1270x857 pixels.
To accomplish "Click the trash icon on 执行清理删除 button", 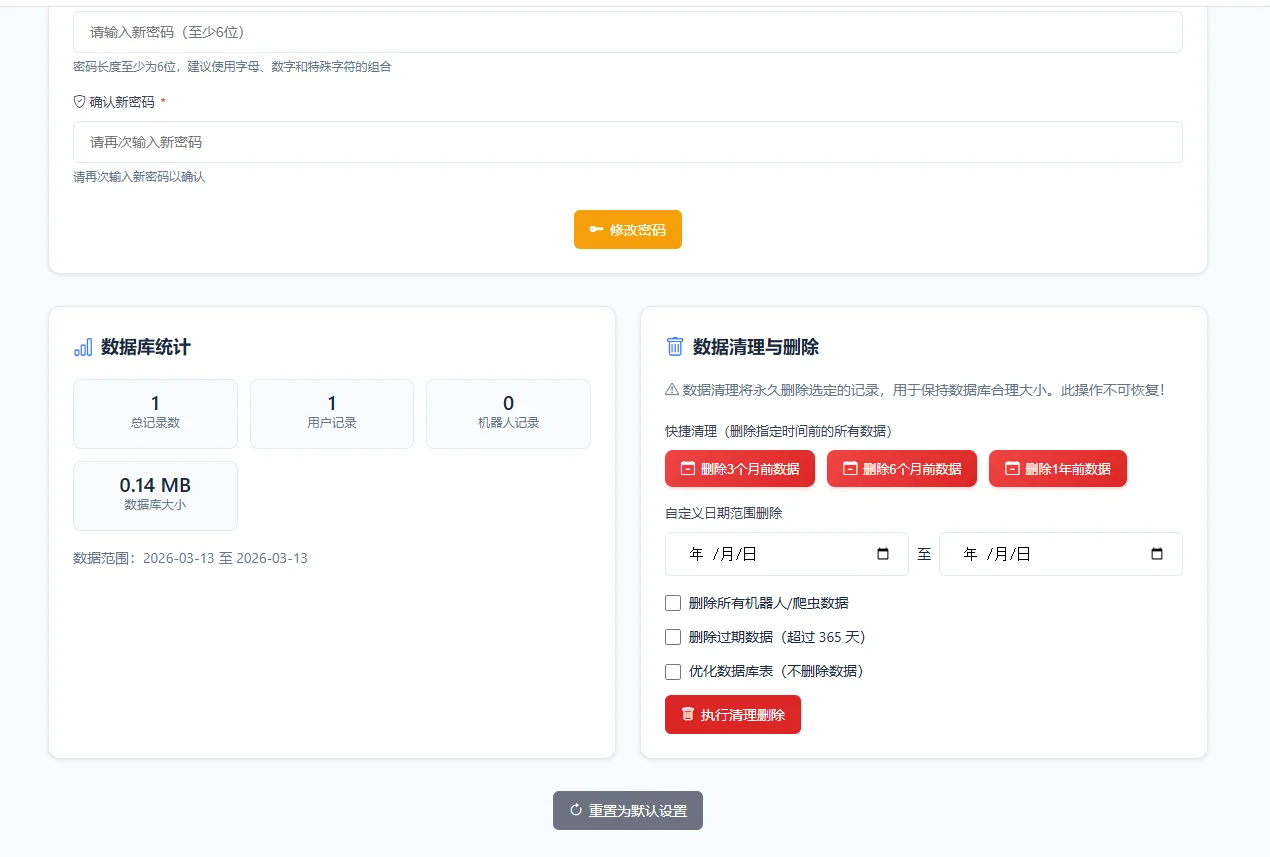I will 688,714.
